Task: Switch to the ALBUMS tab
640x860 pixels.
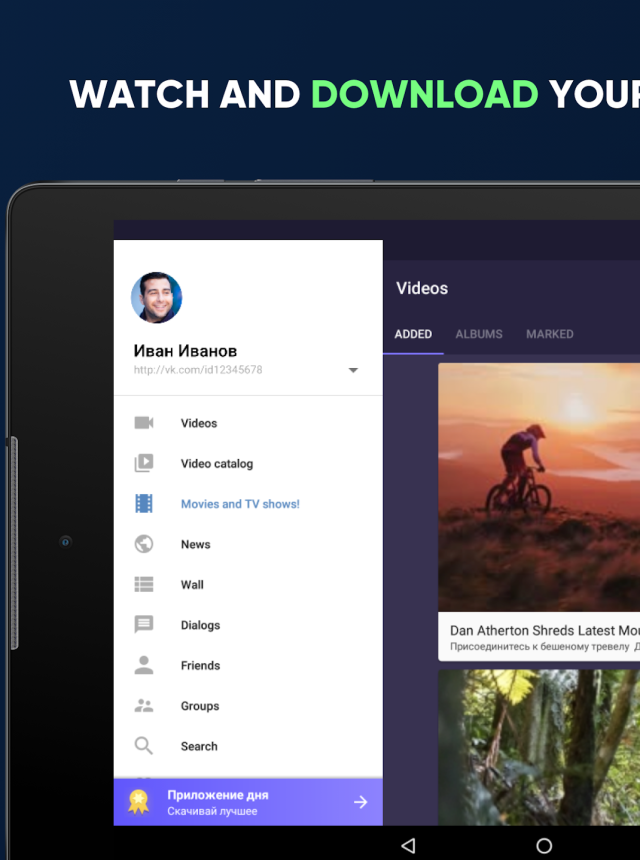Action: (479, 334)
